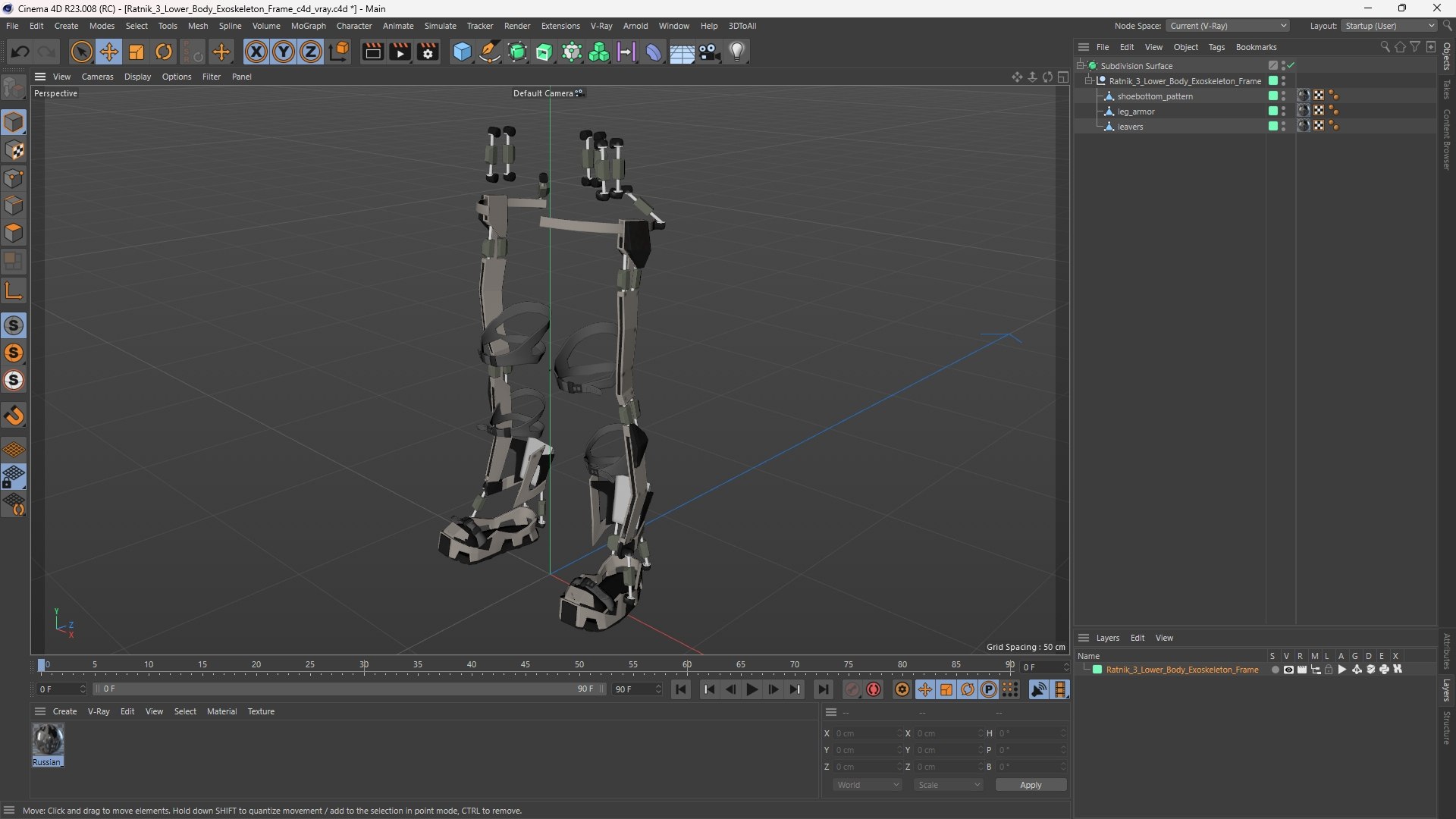The width and height of the screenshot is (1456, 819).
Task: Toggle leg_armor editor visibility dot
Action: coord(1283,108)
